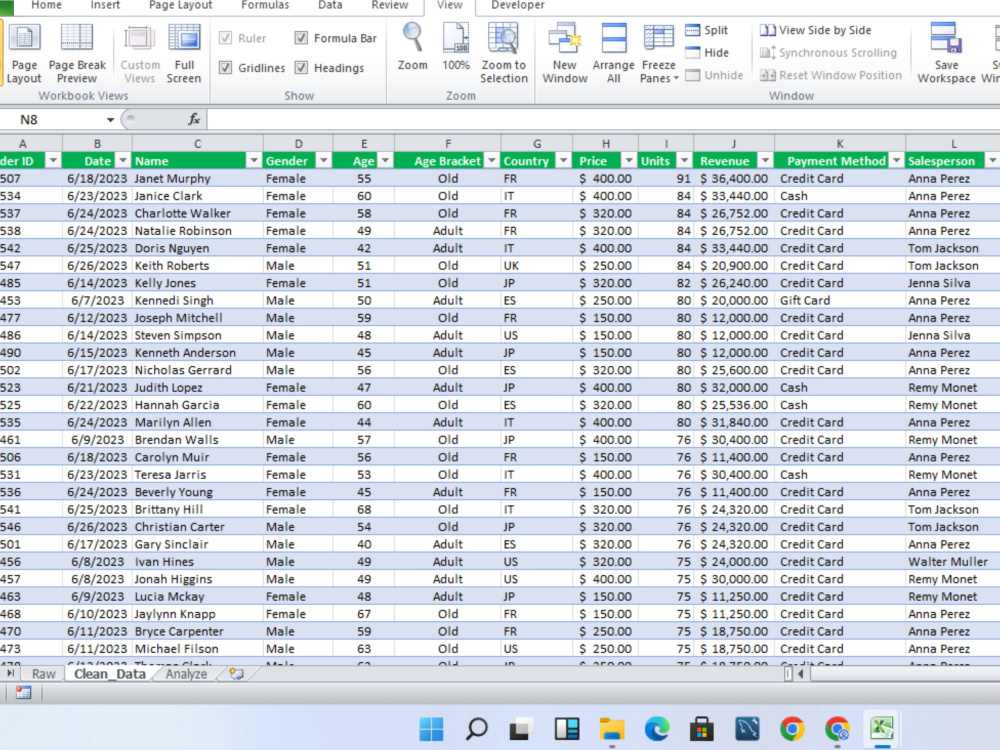Switch to the Raw sheet
The height and width of the screenshot is (750, 1000).
click(x=44, y=674)
